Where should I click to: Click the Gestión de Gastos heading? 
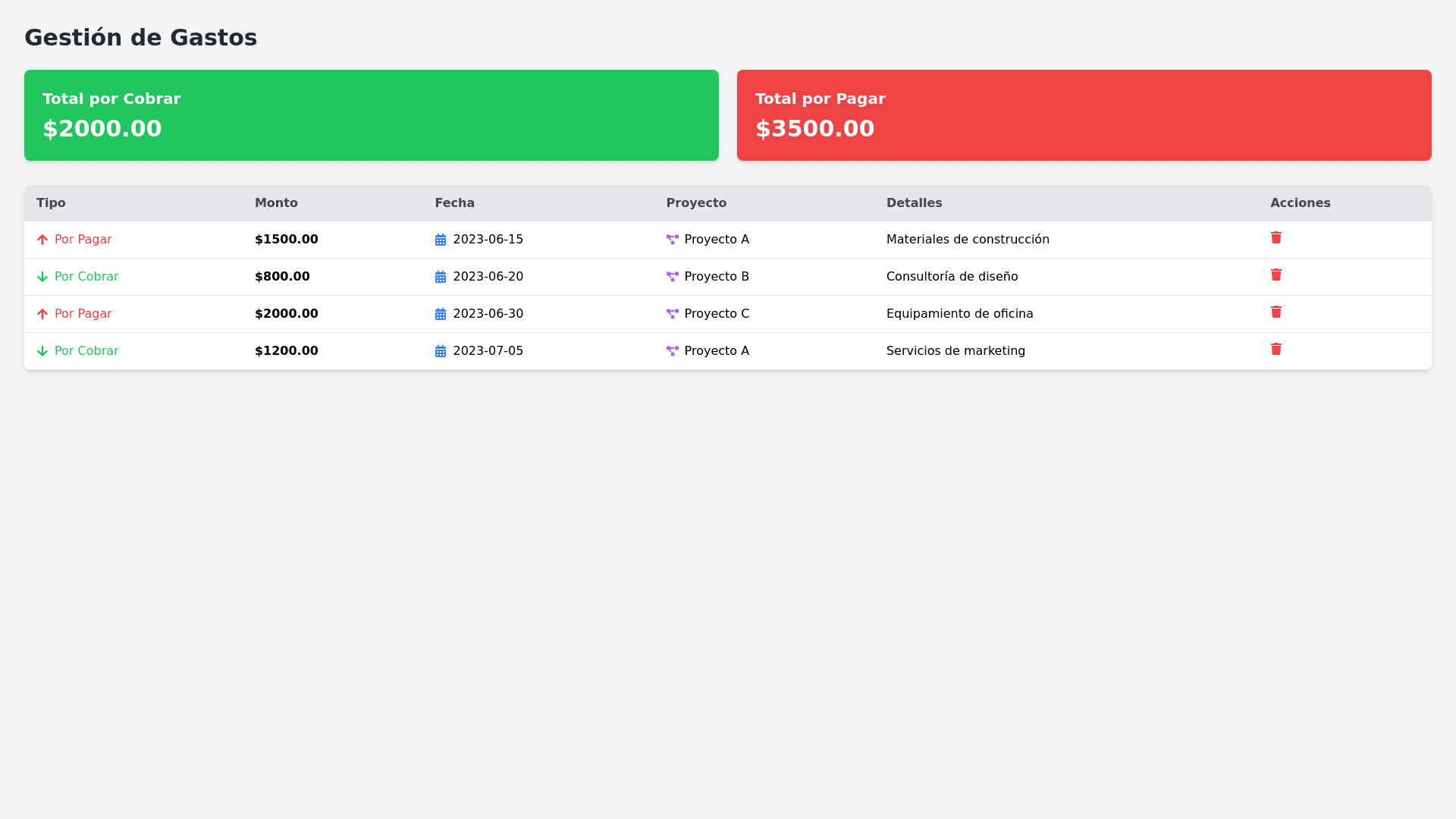pos(140,37)
